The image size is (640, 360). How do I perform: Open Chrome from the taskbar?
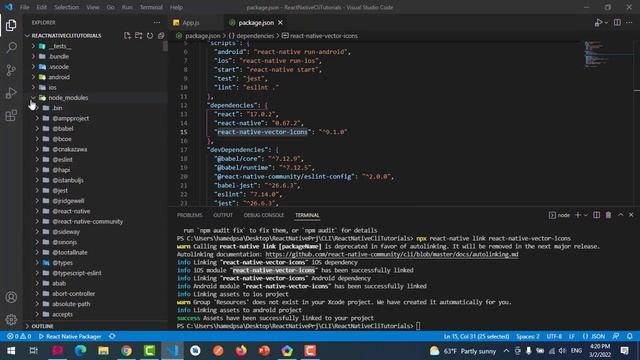(127, 351)
